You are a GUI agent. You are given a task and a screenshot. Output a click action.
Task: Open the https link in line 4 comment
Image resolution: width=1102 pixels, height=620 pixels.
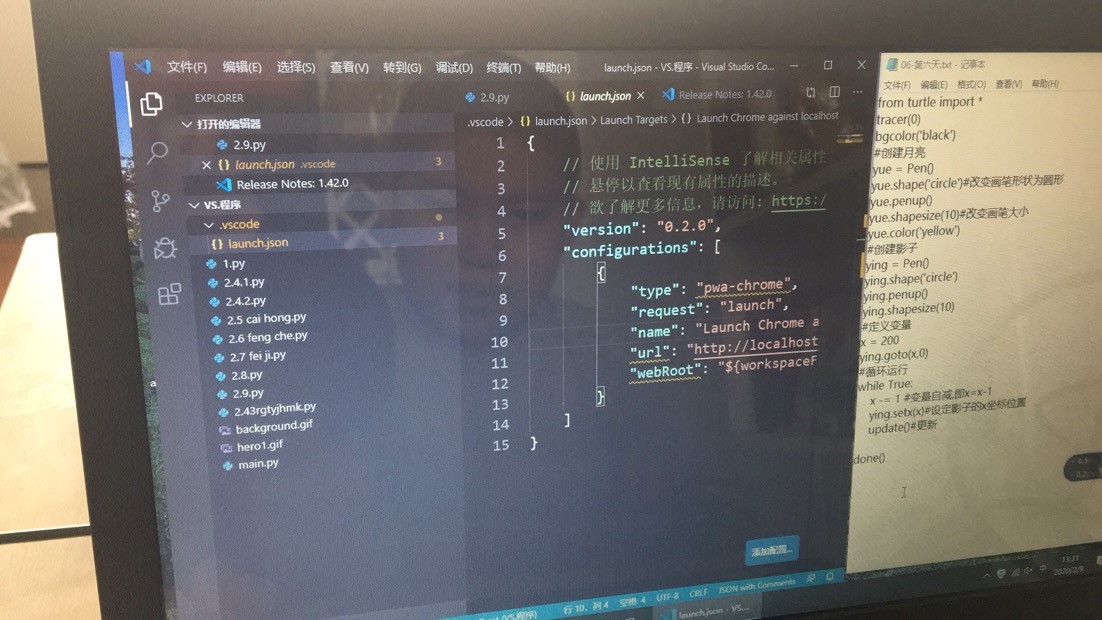[x=797, y=202]
